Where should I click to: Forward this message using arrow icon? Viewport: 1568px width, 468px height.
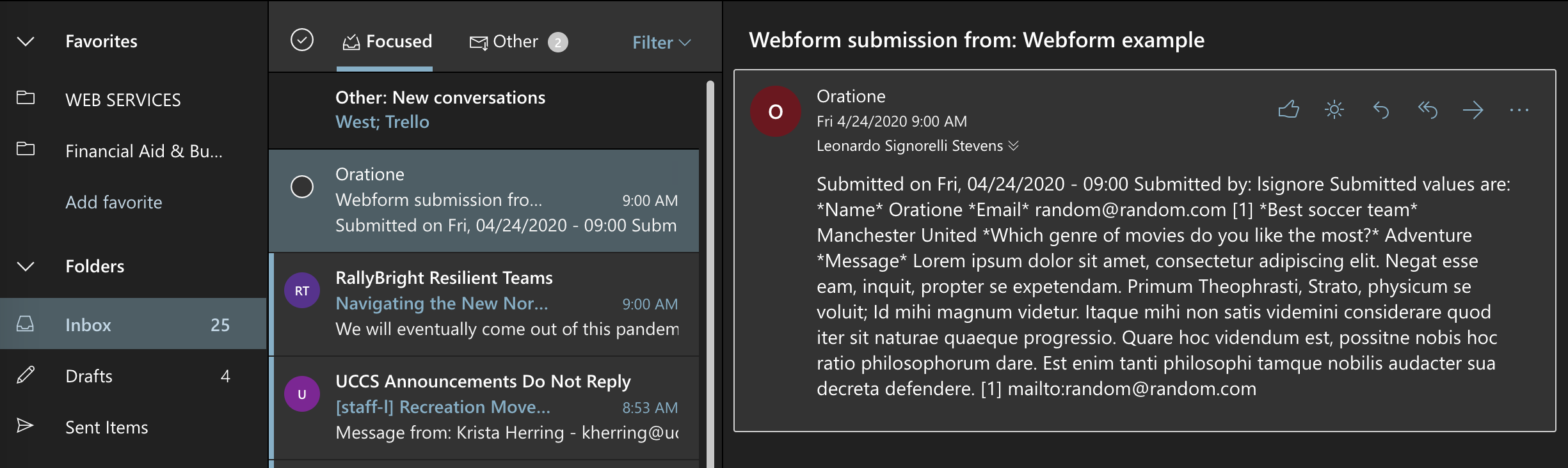pyautogui.click(x=1473, y=110)
